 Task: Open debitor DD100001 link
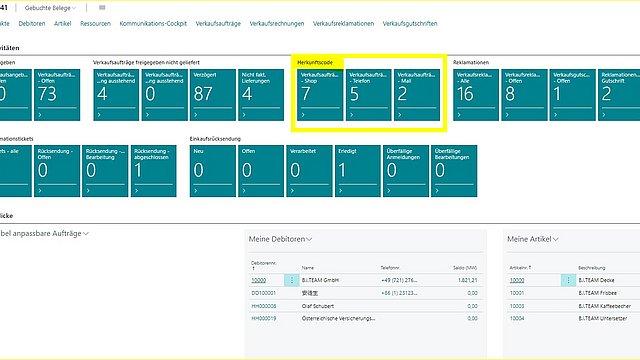click(x=264, y=293)
